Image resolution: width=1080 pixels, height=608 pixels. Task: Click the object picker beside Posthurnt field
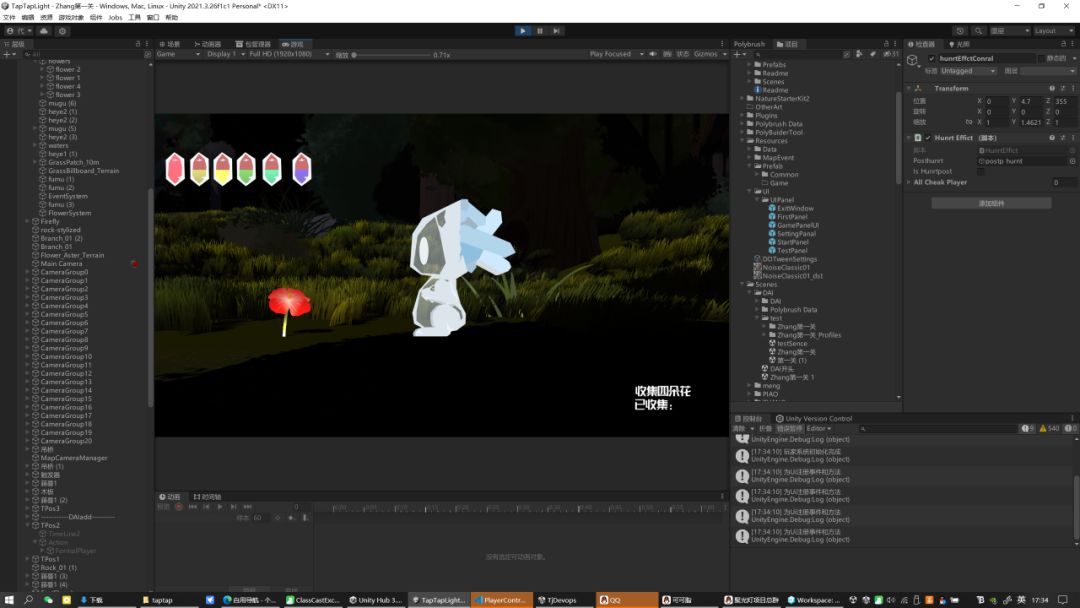click(1072, 161)
